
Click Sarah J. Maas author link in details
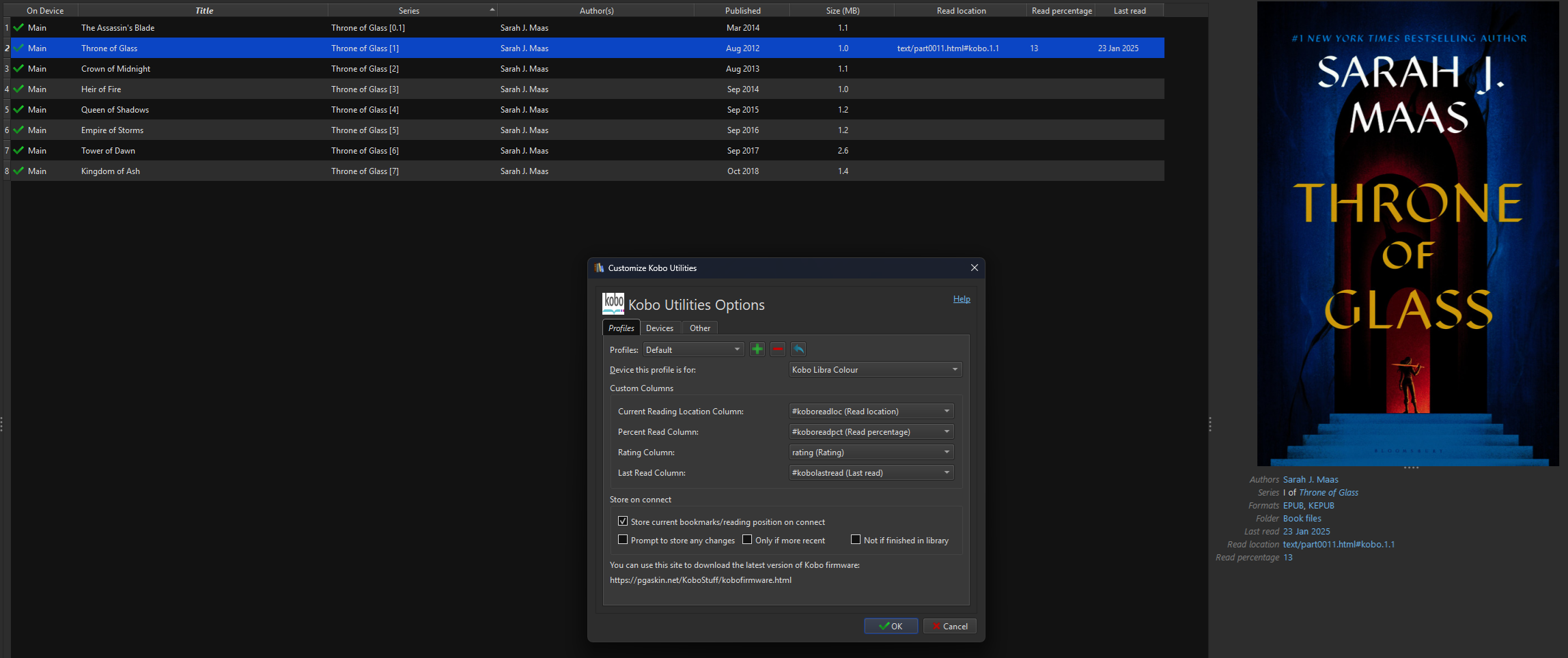[1311, 480]
